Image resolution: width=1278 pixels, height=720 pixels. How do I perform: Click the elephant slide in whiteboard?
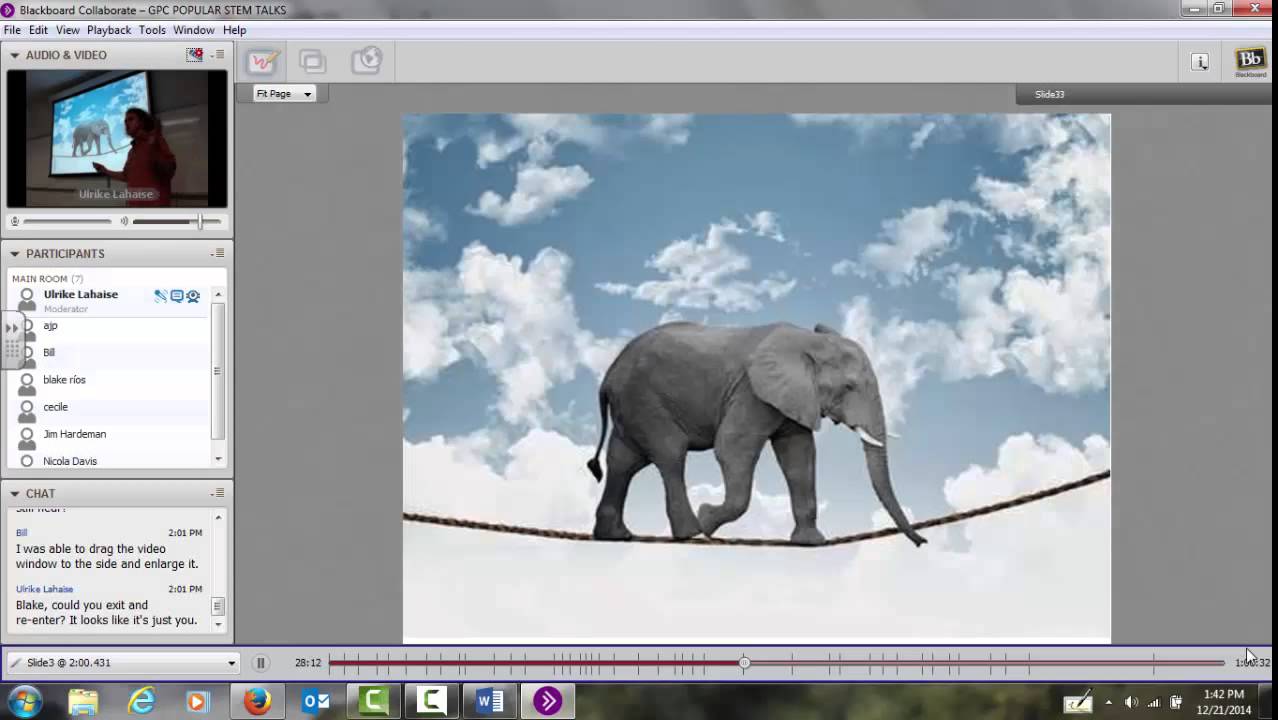click(756, 377)
